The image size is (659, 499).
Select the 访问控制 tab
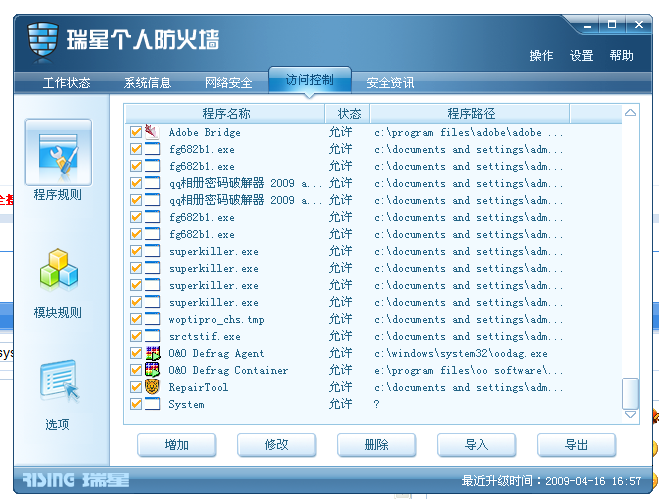tap(310, 80)
